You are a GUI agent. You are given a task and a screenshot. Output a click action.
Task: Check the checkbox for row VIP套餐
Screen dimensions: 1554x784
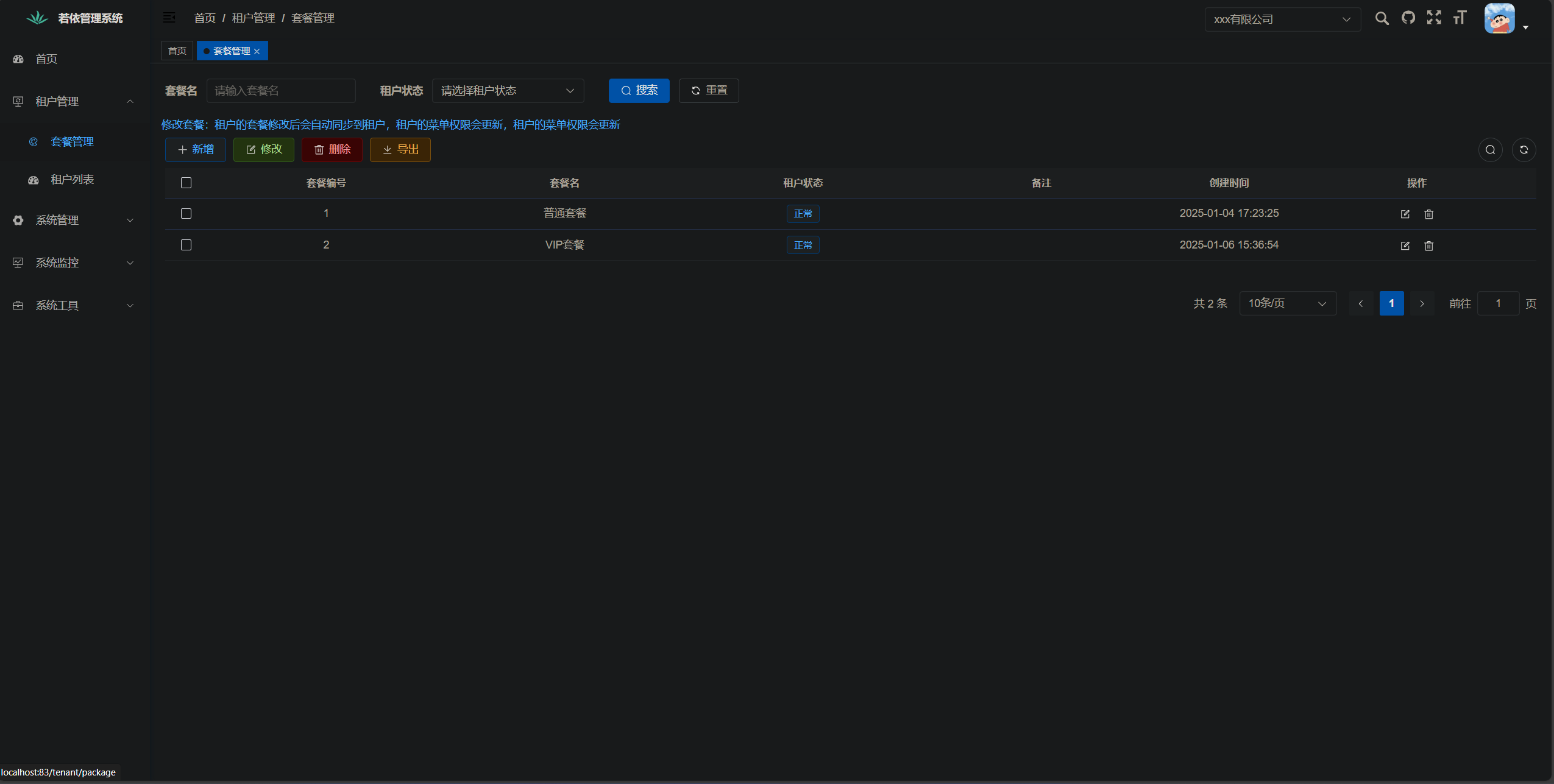tap(186, 245)
